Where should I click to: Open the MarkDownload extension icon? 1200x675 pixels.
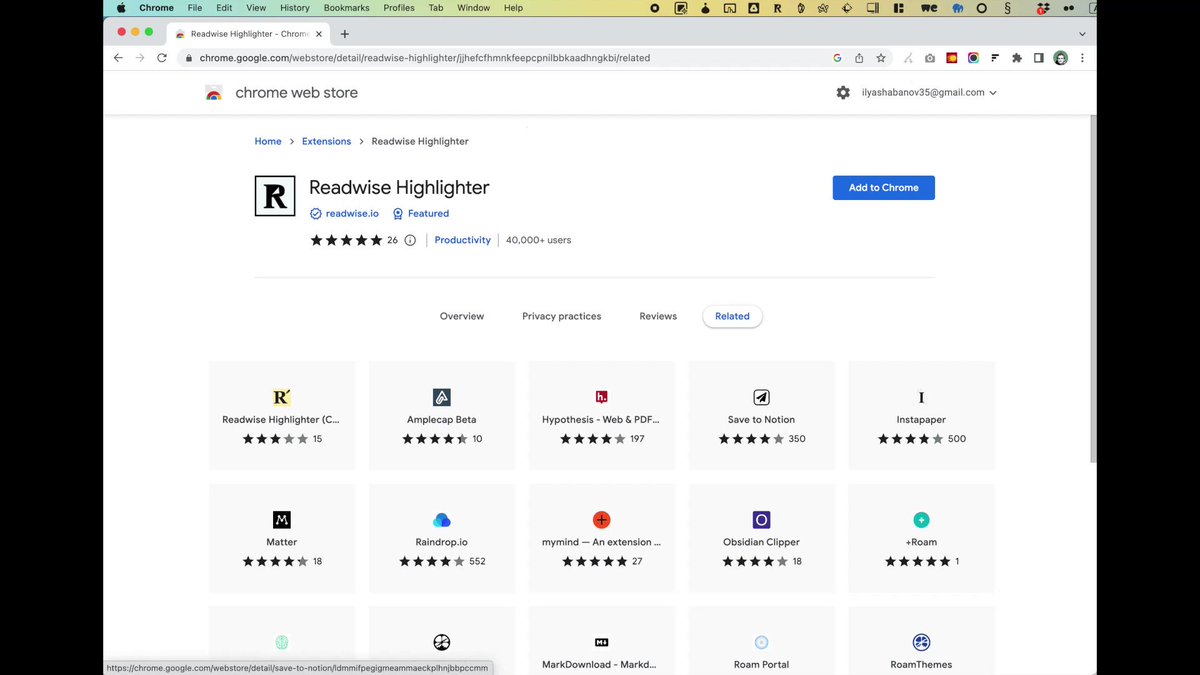click(x=601, y=642)
